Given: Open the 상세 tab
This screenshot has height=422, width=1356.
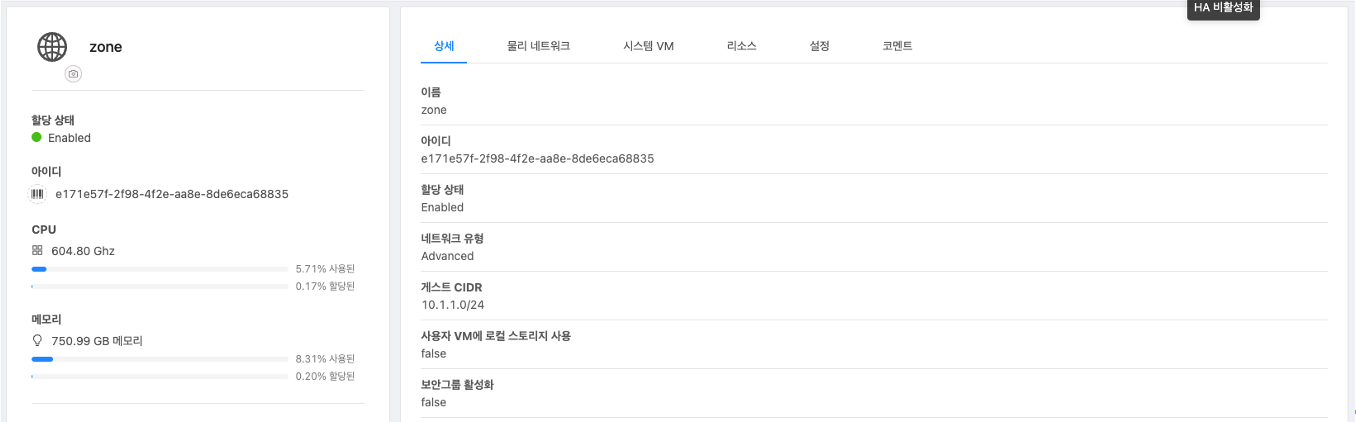Looking at the screenshot, I should tap(444, 46).
